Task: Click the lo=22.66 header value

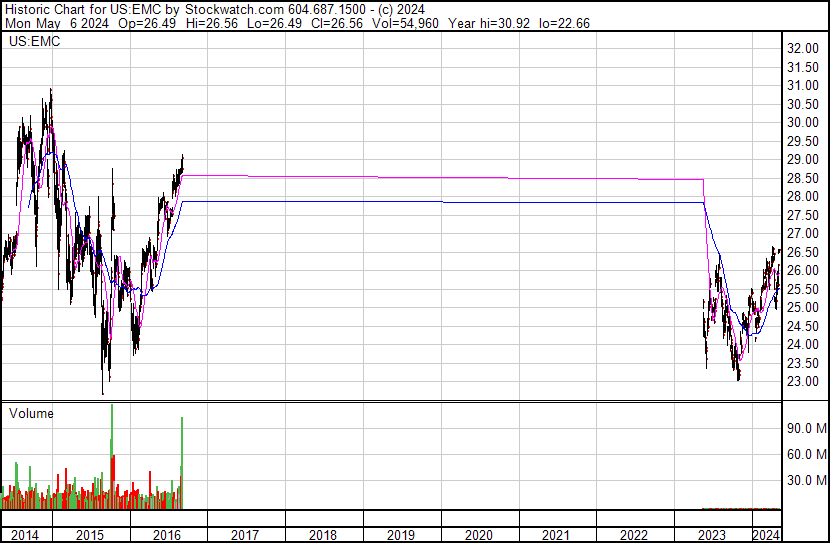Action: tap(564, 23)
